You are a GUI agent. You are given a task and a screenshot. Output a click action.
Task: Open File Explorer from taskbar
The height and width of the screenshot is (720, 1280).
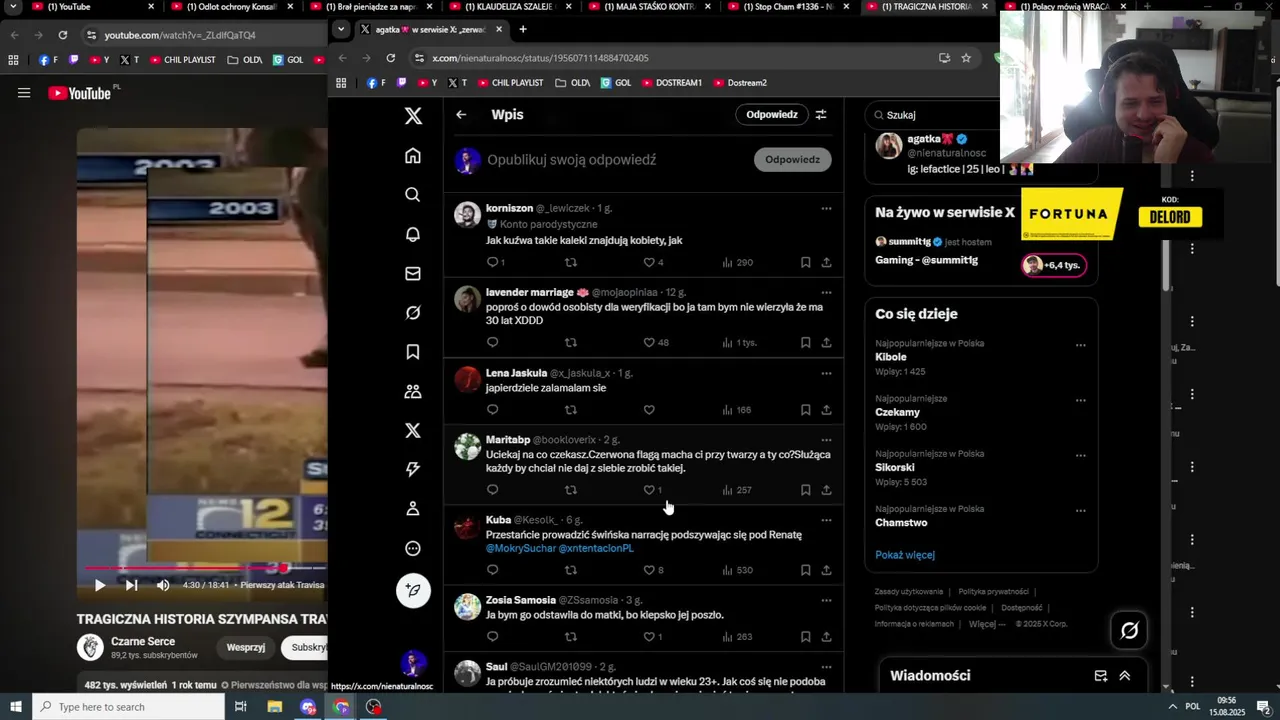[275, 707]
